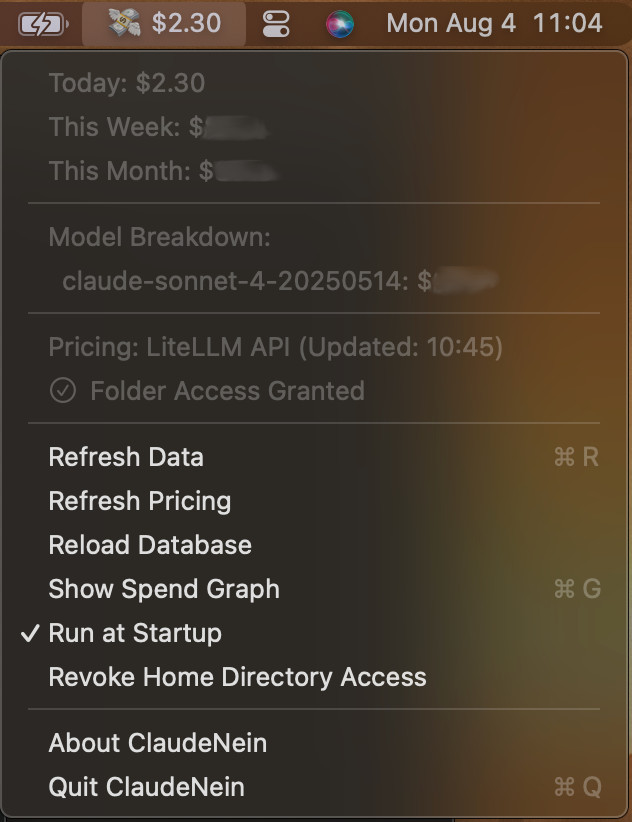Click the $2.30 spend amount in menu bar
The image size is (632, 822).
pyautogui.click(x=186, y=23)
